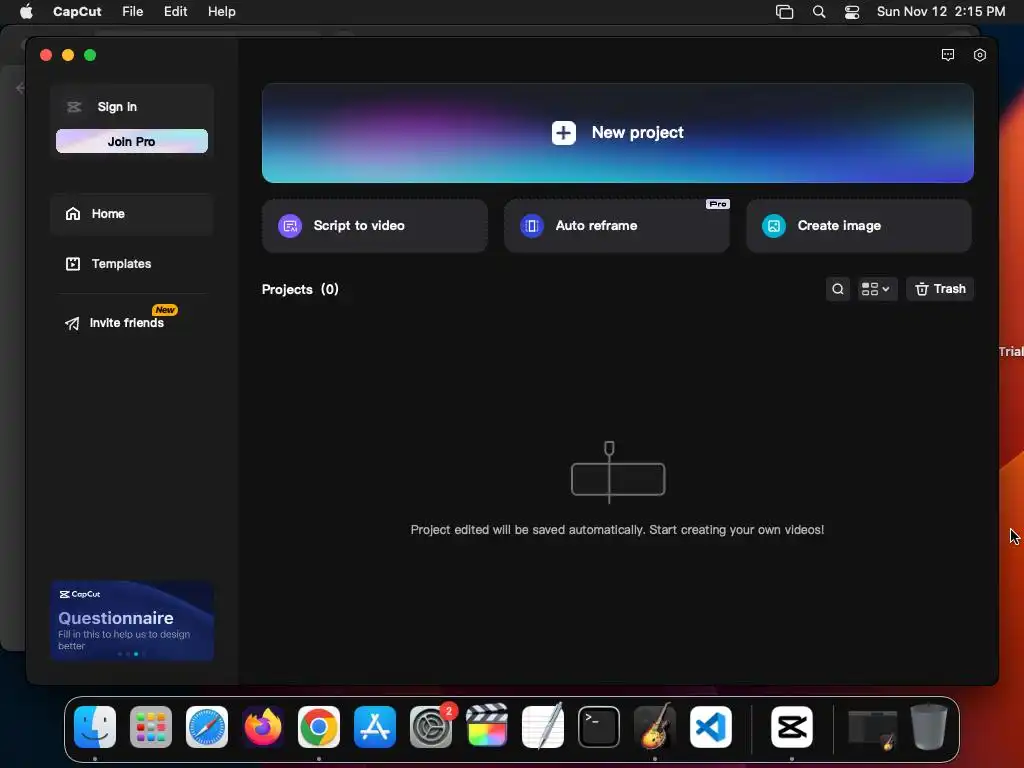Click the minimized window thumbnail in dock

872,728
